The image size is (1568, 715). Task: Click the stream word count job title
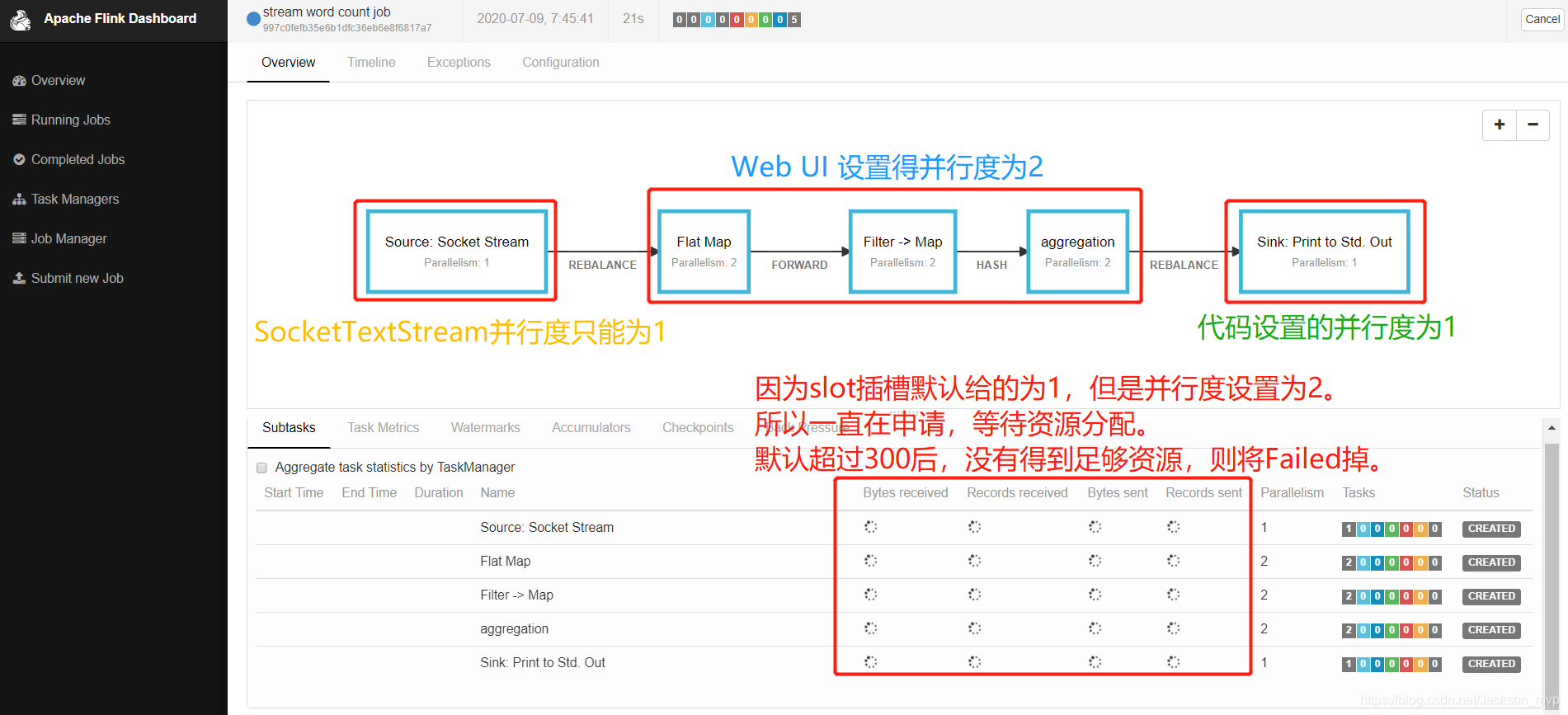click(x=327, y=12)
